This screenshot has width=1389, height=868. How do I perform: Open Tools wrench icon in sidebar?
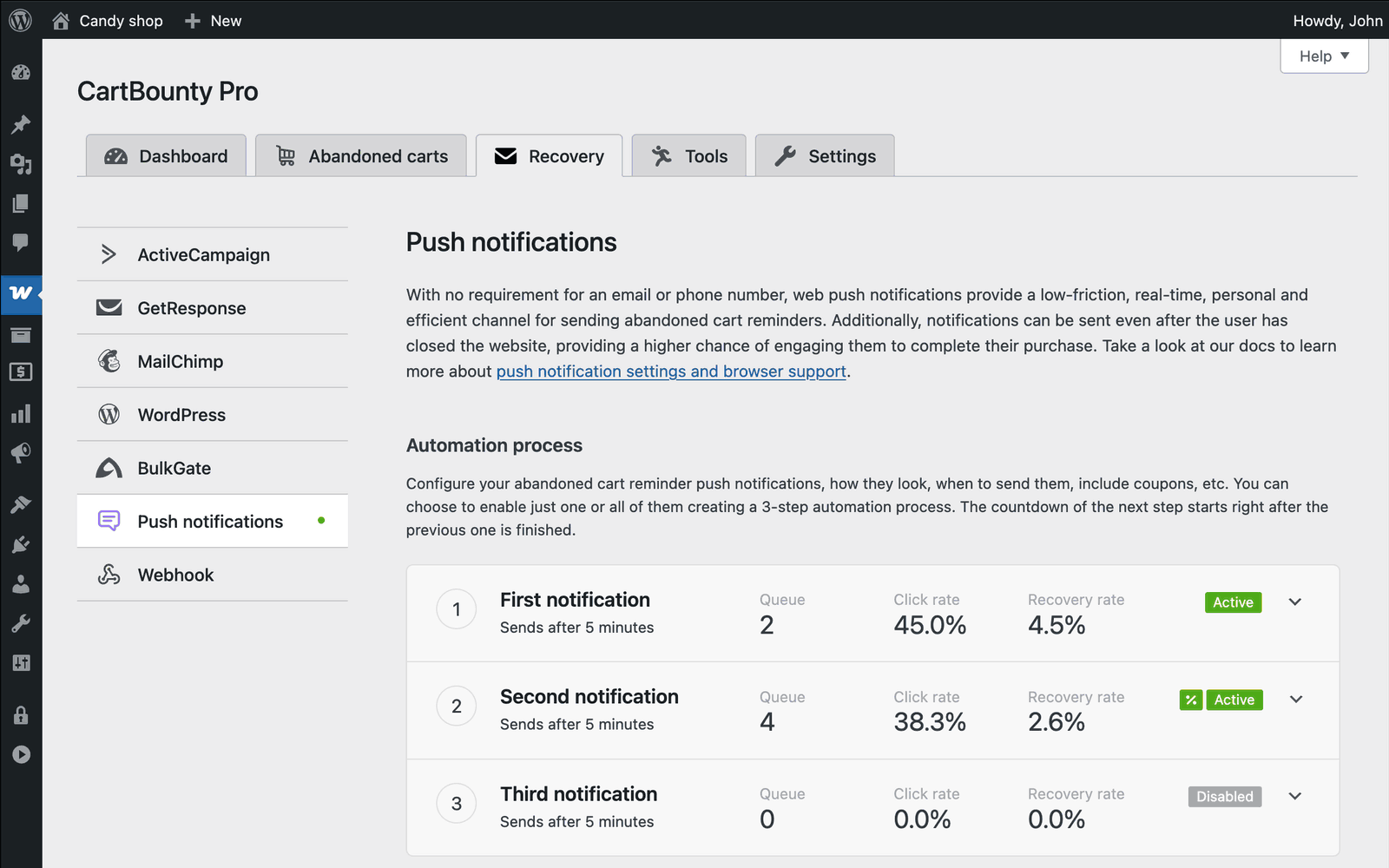[21, 623]
